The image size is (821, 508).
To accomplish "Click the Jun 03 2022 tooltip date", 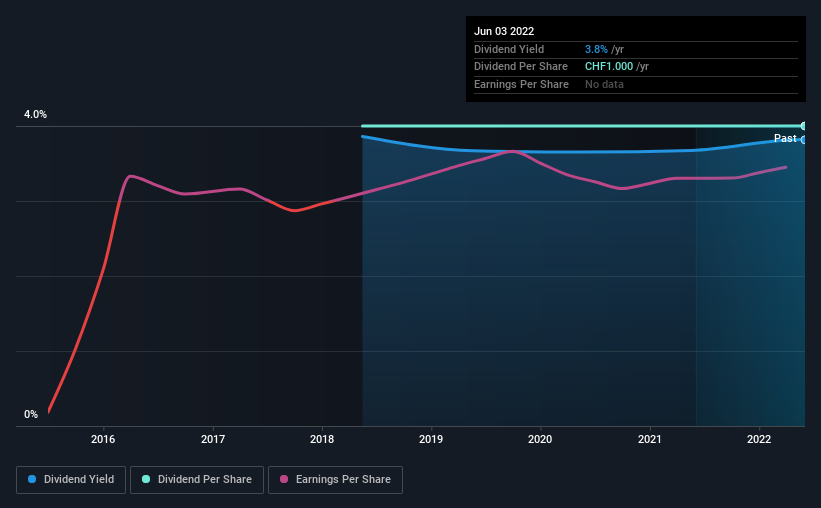I will pos(504,31).
